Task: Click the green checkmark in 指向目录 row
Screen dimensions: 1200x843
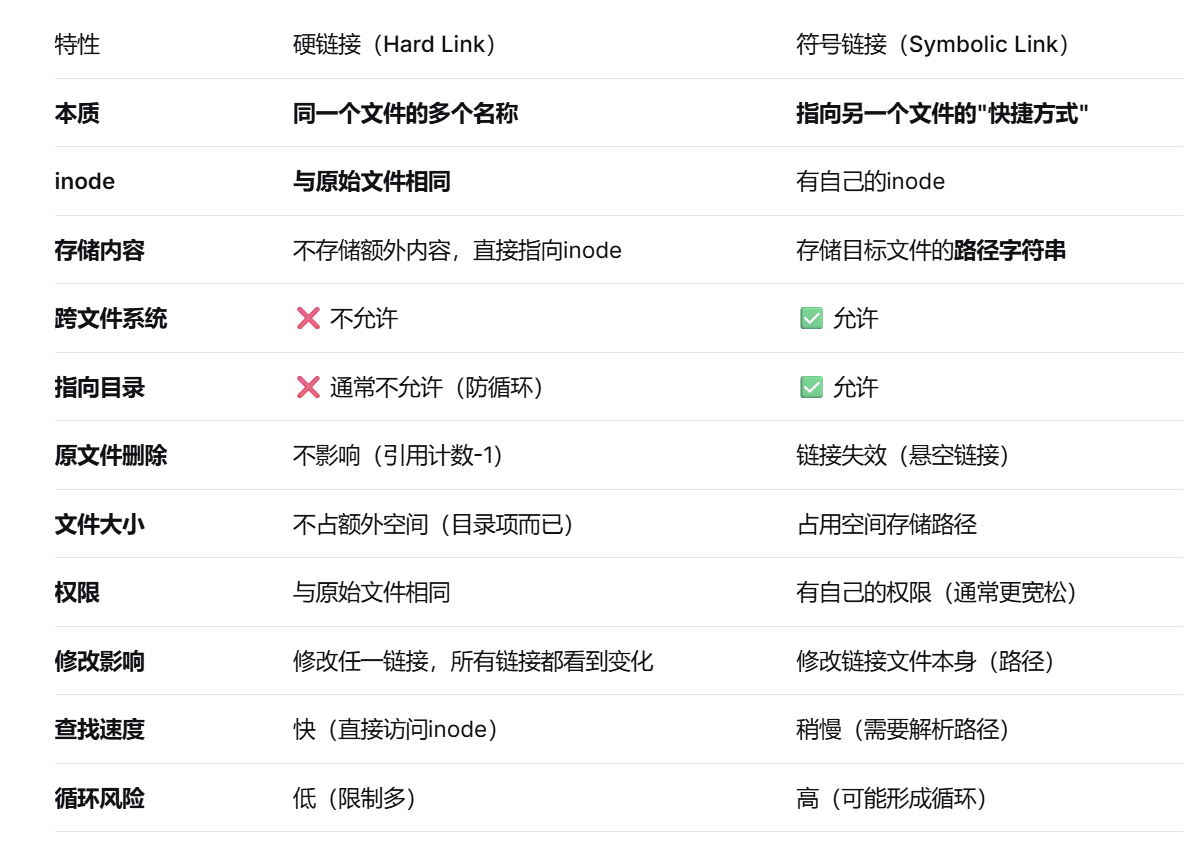Action: point(811,387)
